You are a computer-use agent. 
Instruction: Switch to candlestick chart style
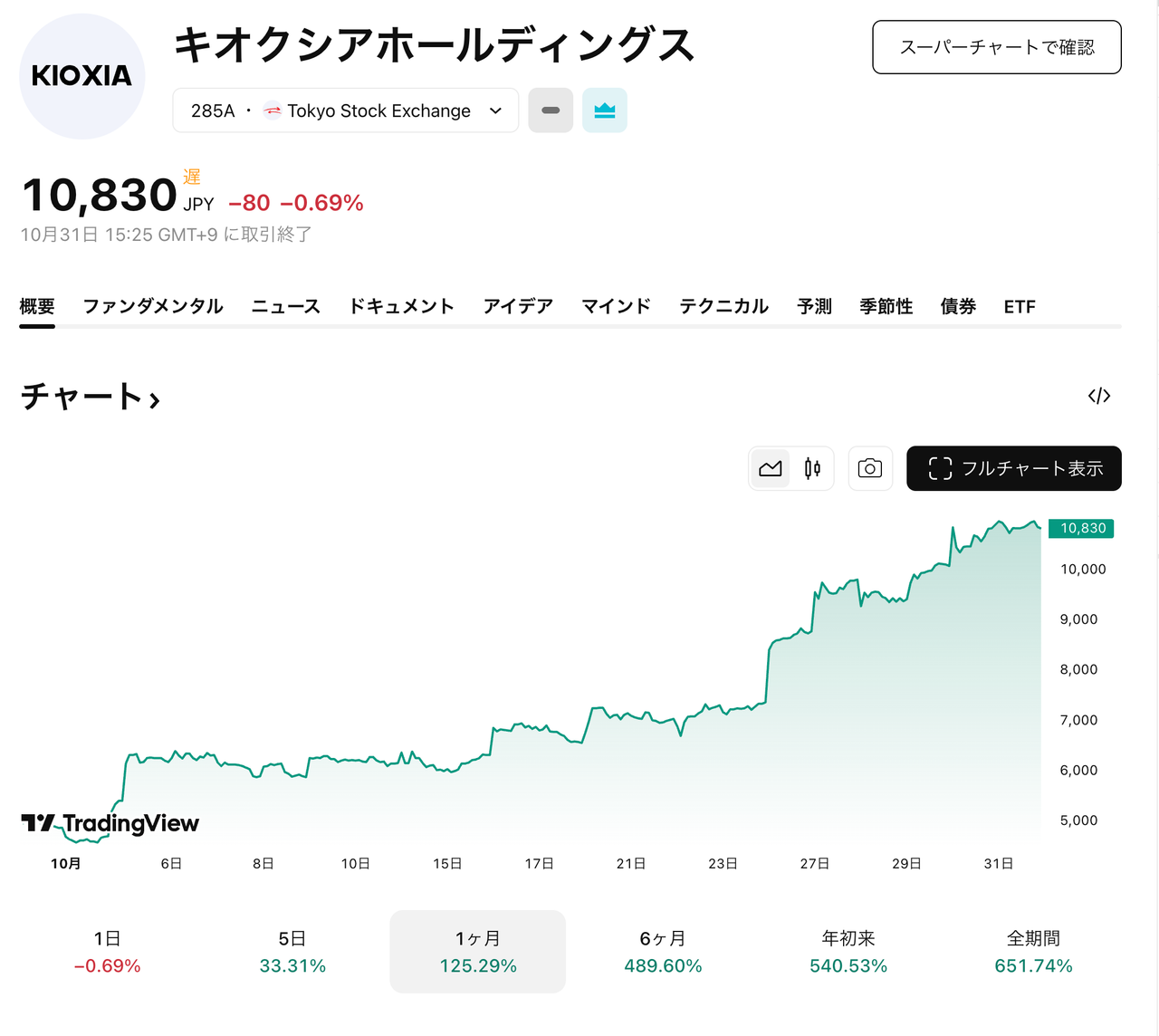[812, 468]
